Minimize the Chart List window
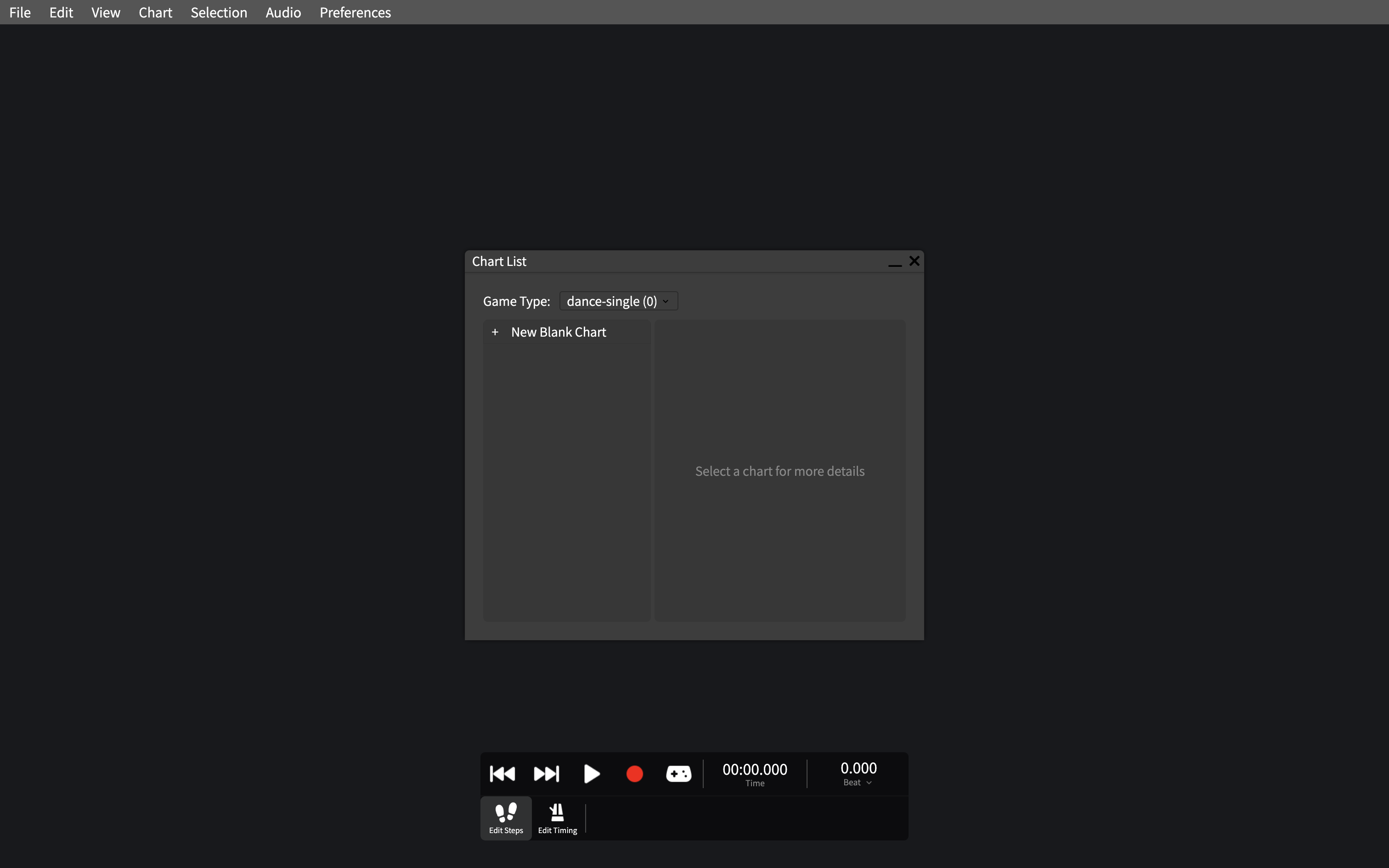 (894, 262)
